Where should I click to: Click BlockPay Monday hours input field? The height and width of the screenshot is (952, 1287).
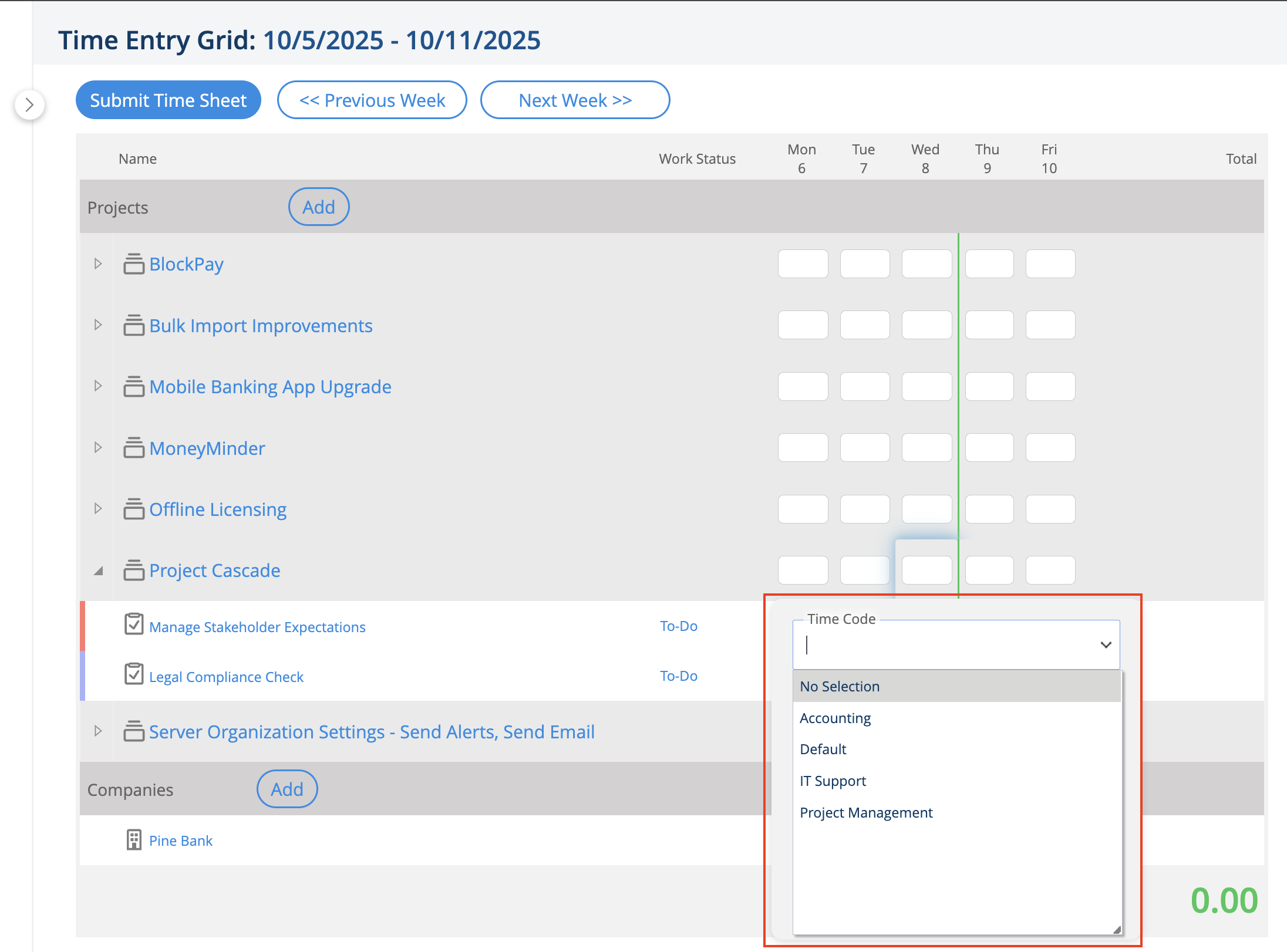803,264
